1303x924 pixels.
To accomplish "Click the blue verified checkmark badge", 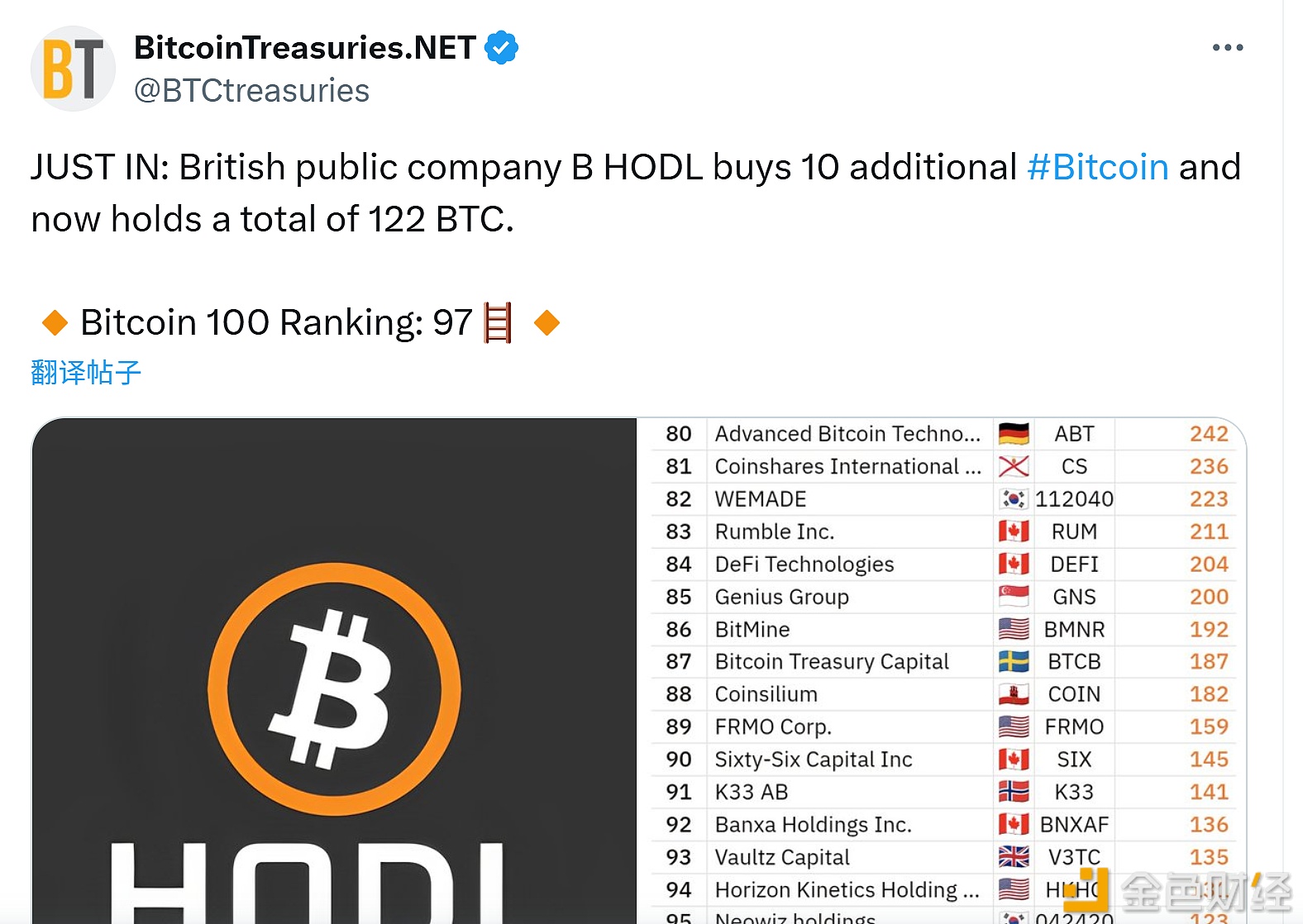I will pyautogui.click(x=501, y=48).
